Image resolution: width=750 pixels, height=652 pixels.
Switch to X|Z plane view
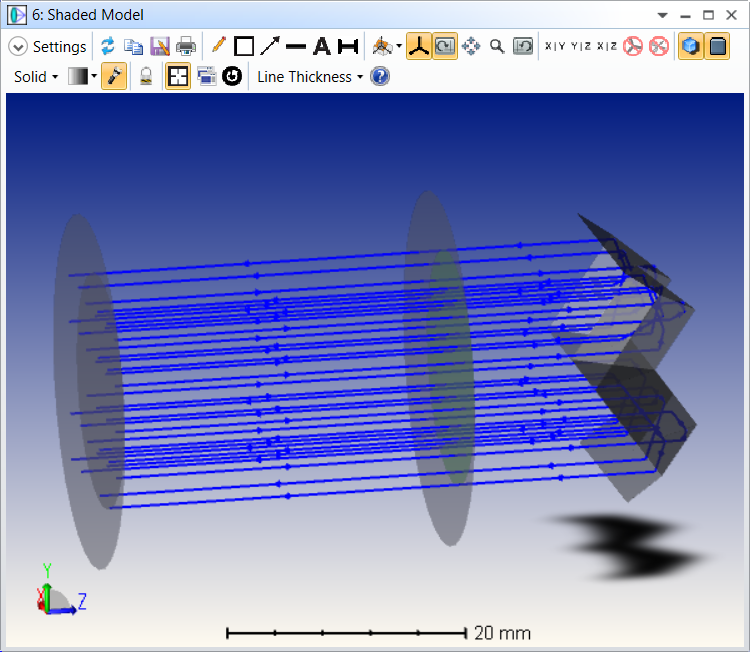[x=607, y=46]
